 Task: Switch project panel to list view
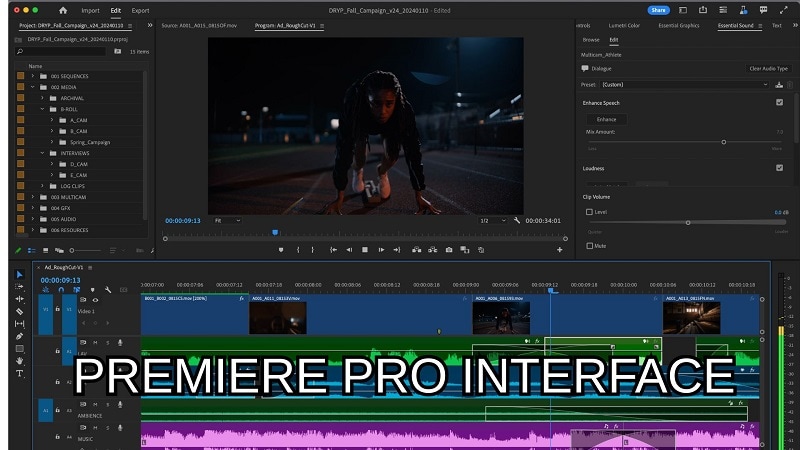click(32, 251)
